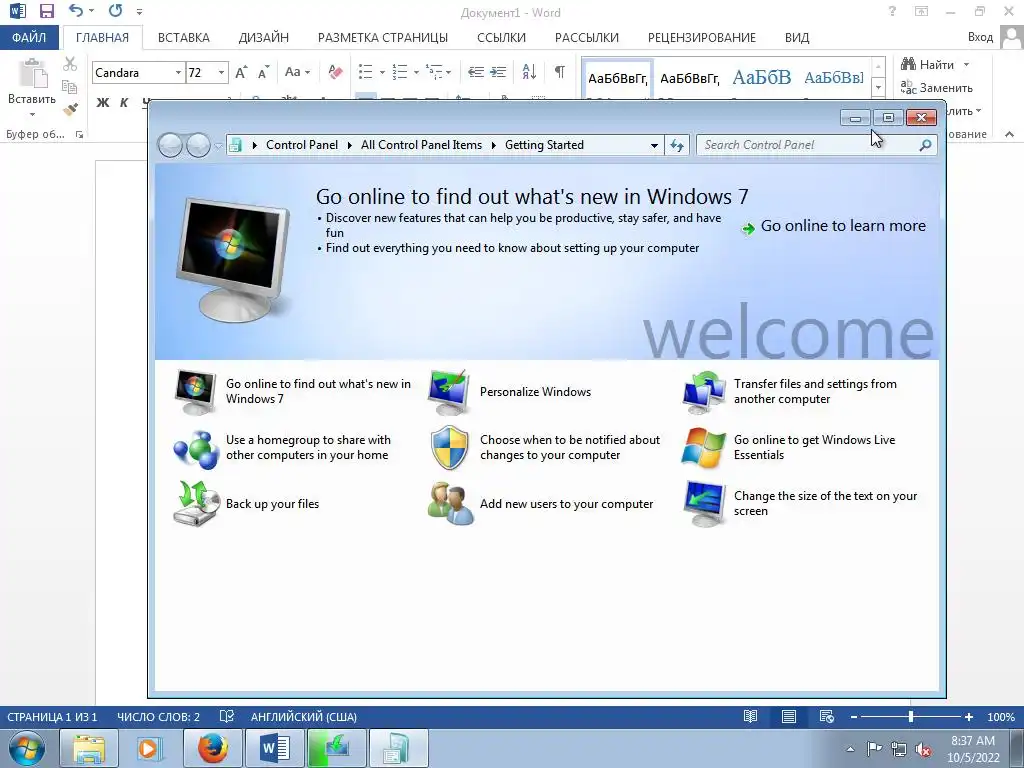Screen dimensions: 1024x768
Task: Open Go online to get Windows Live Essentials
Action: [789, 447]
